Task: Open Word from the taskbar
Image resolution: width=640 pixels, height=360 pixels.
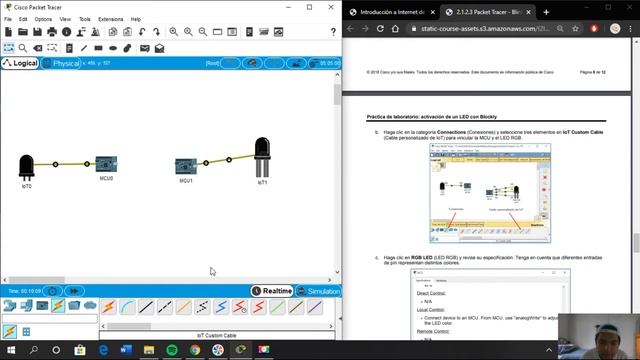Action: pyautogui.click(x=126, y=350)
